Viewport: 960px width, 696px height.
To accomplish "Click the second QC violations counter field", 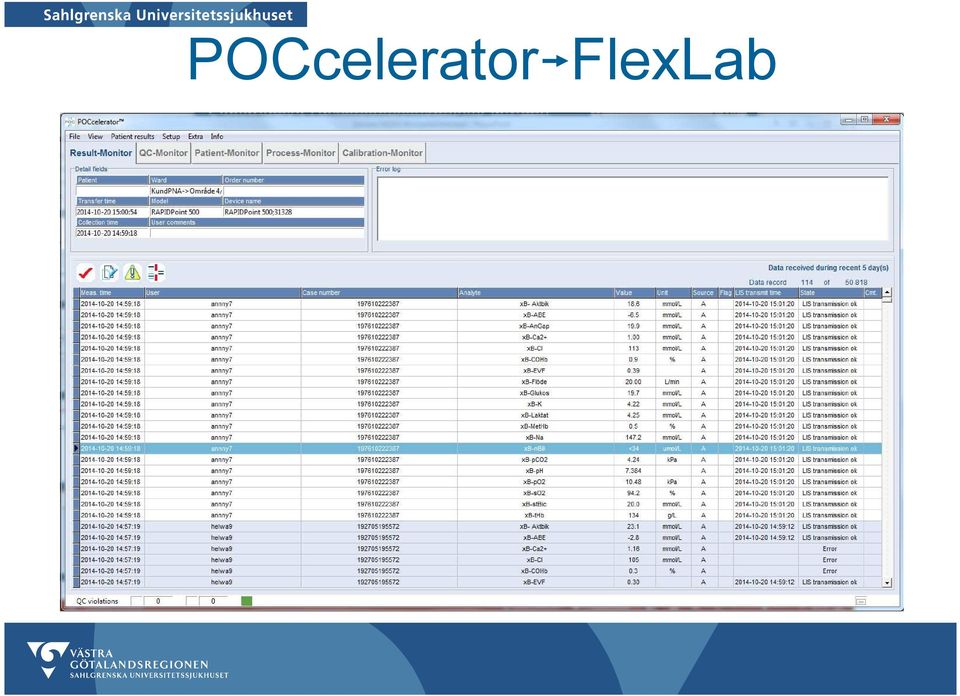I will (x=213, y=601).
